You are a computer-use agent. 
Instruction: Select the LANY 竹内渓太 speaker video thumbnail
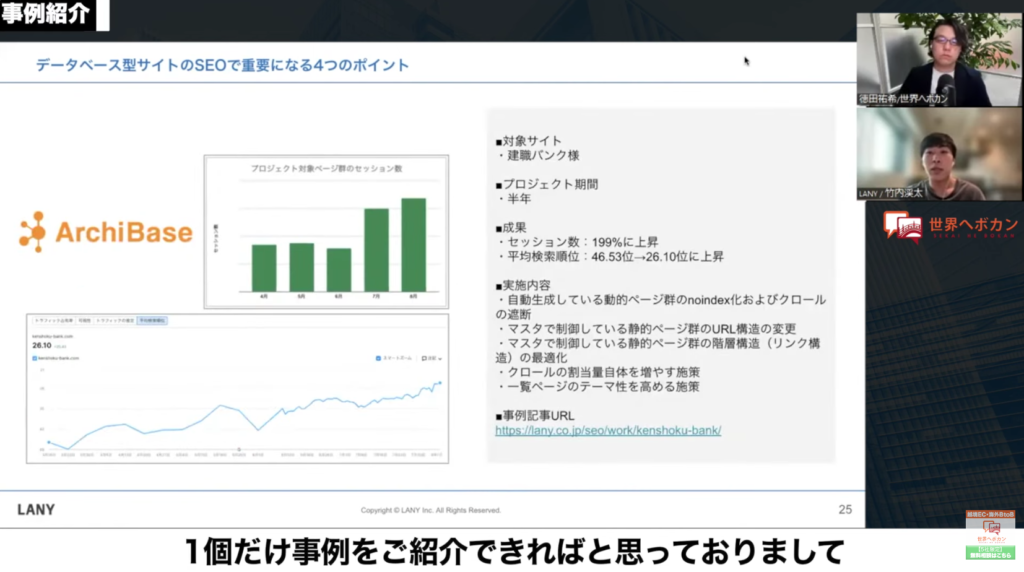click(x=938, y=154)
